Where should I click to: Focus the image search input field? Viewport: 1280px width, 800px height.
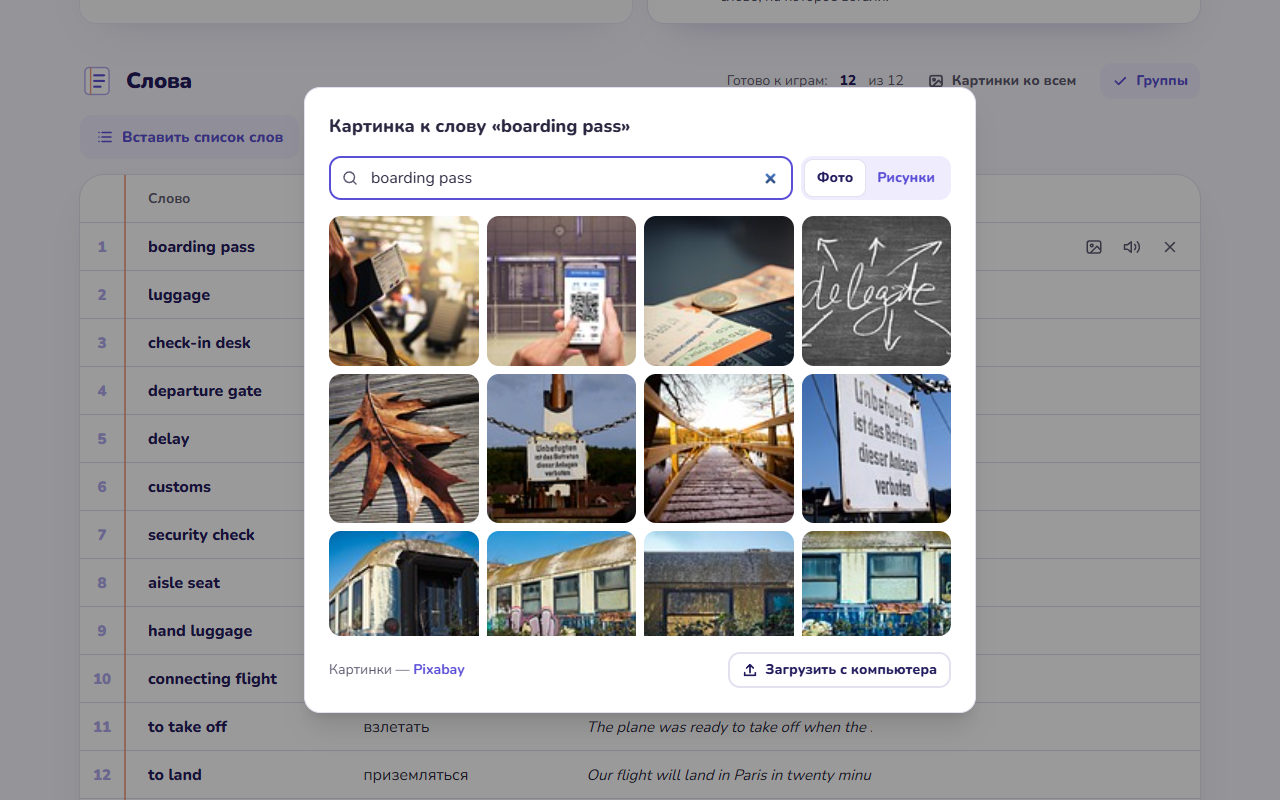click(x=560, y=178)
